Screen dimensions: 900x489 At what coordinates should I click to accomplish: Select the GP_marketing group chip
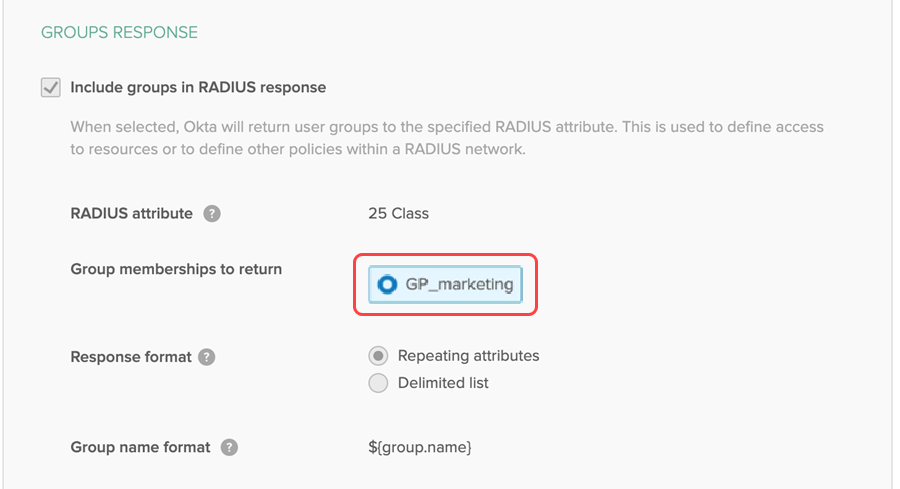tap(446, 285)
